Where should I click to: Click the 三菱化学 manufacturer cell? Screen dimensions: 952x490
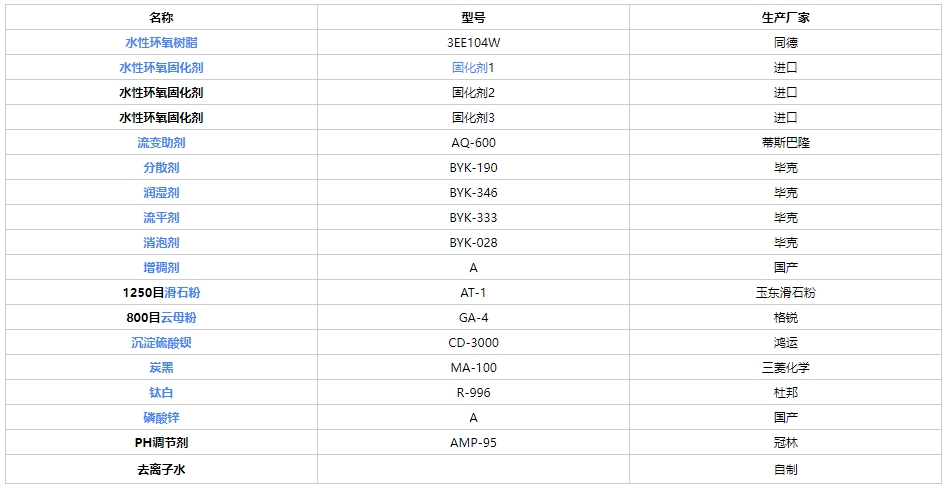click(786, 367)
